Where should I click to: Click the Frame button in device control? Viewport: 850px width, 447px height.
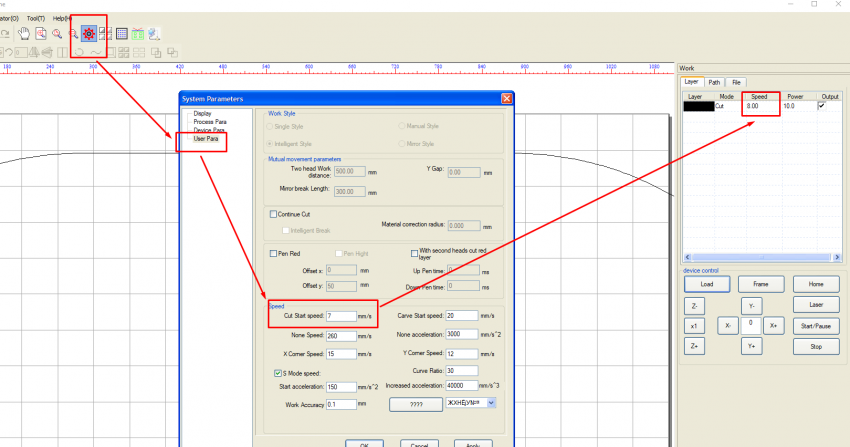click(x=760, y=284)
